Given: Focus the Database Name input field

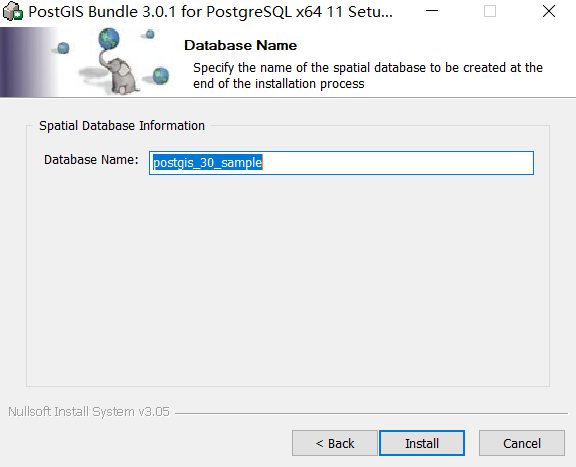Looking at the screenshot, I should [x=341, y=163].
